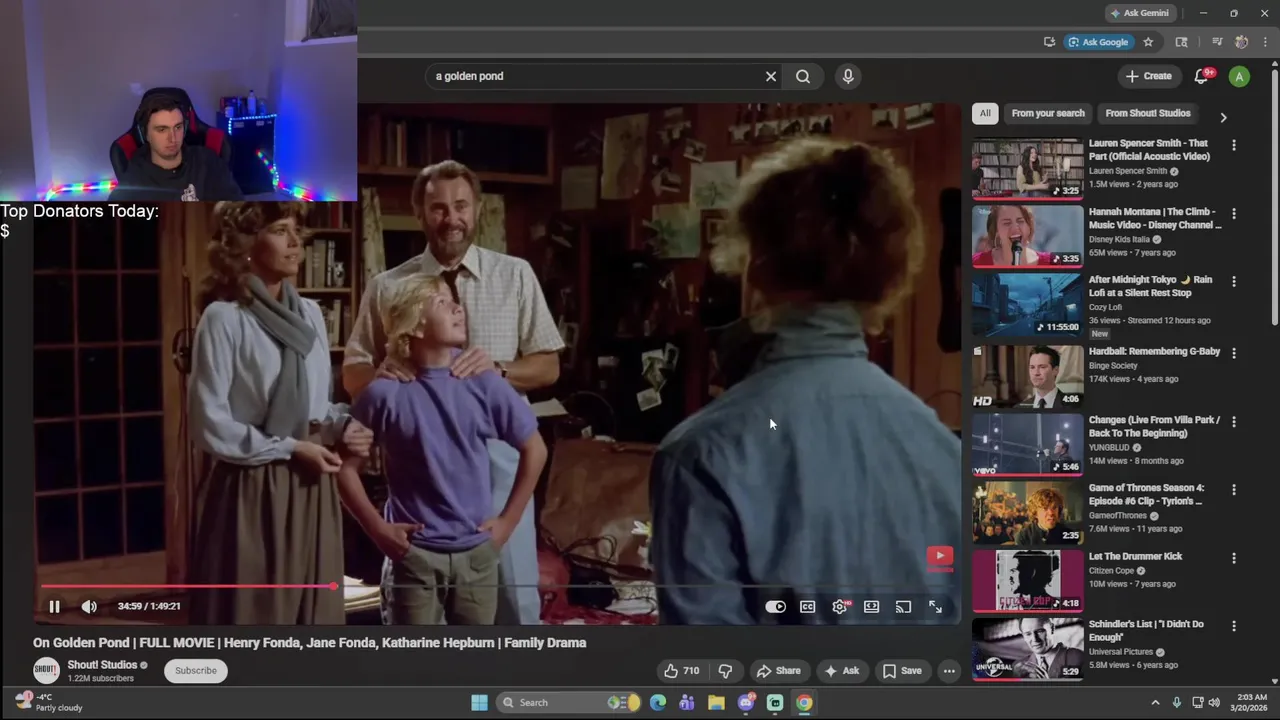
Task: Open 'Let The Drummer Kick' video title
Action: point(1135,556)
